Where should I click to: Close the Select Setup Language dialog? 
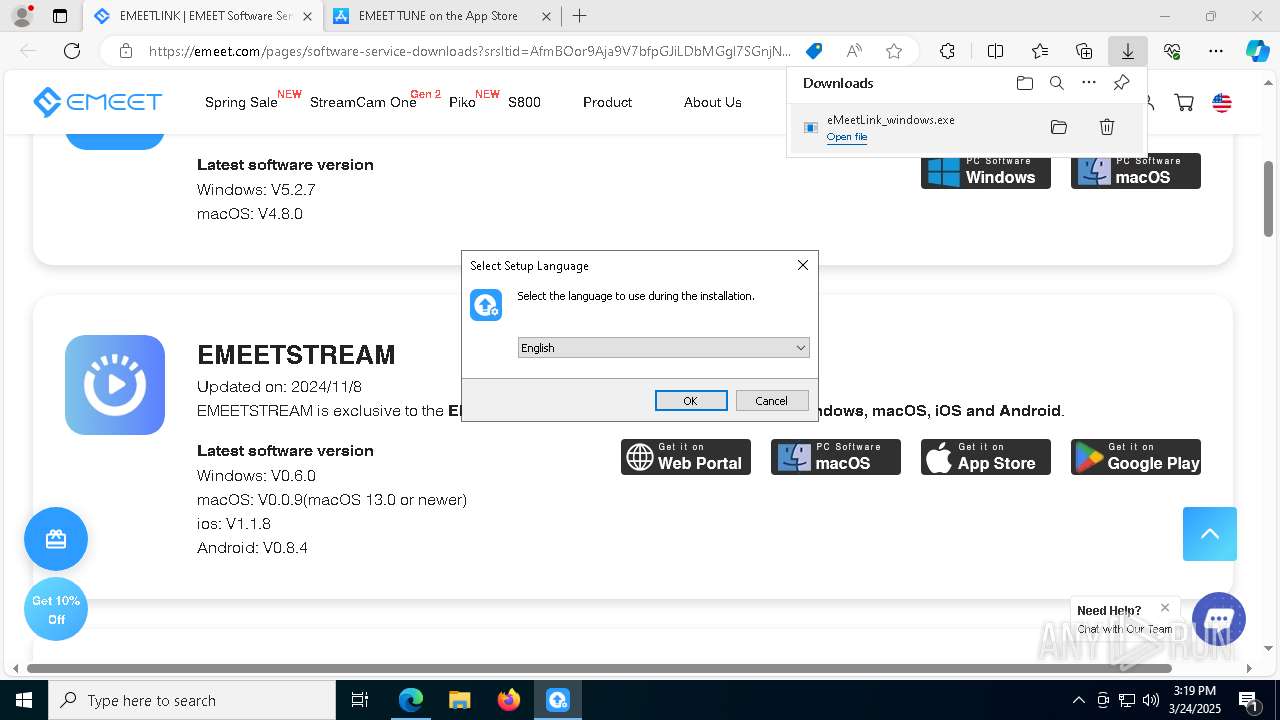802,265
